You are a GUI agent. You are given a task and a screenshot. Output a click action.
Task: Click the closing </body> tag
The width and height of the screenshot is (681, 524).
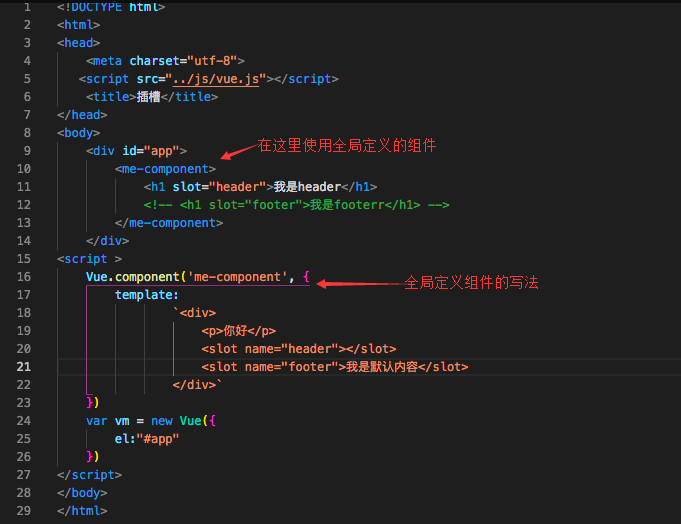point(82,493)
